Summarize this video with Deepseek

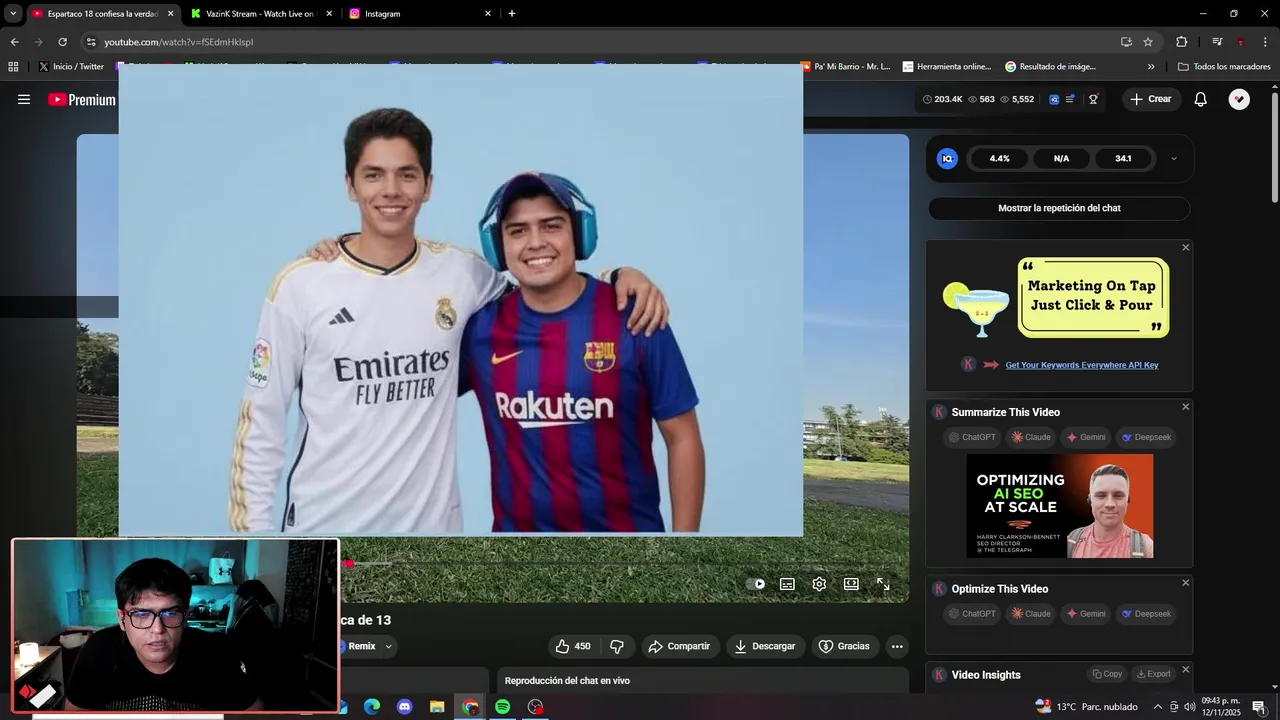coord(1146,437)
